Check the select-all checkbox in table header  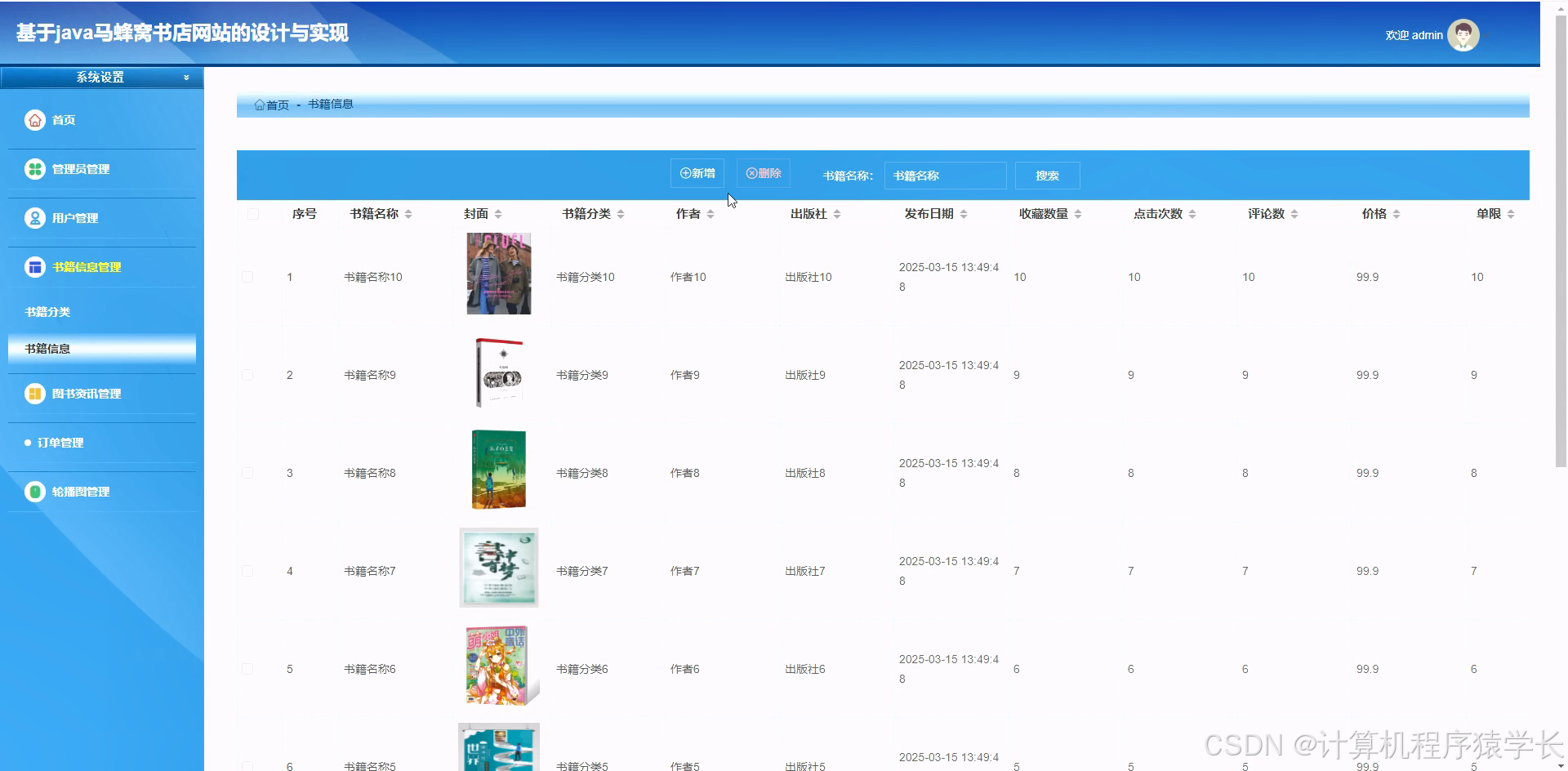pyautogui.click(x=253, y=213)
